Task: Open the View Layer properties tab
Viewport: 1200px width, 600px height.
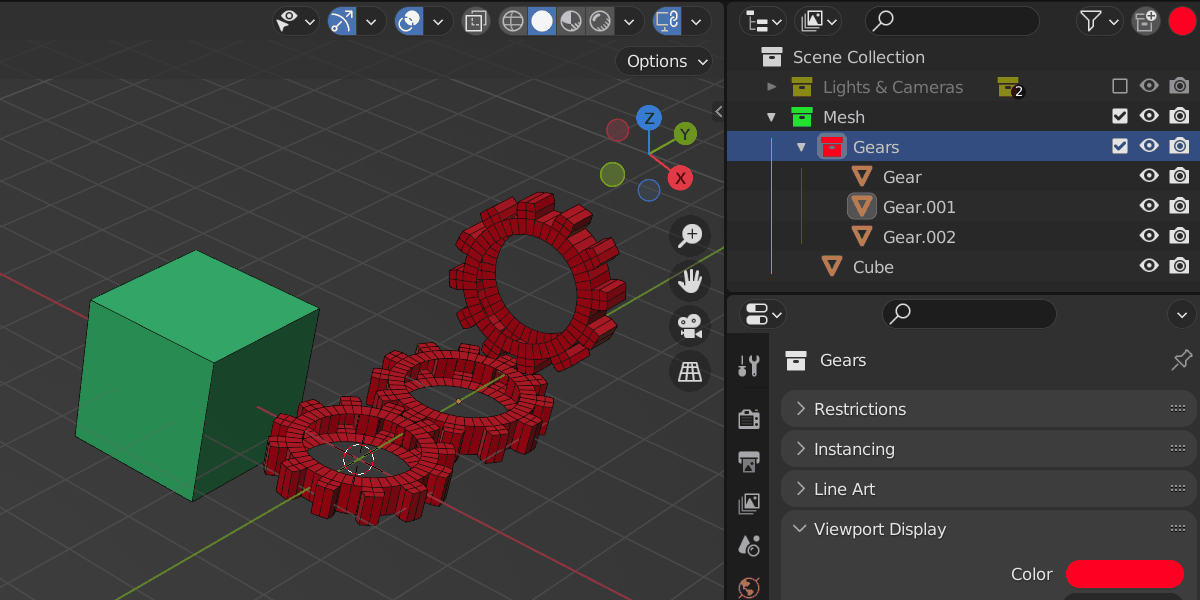Action: pos(749,503)
